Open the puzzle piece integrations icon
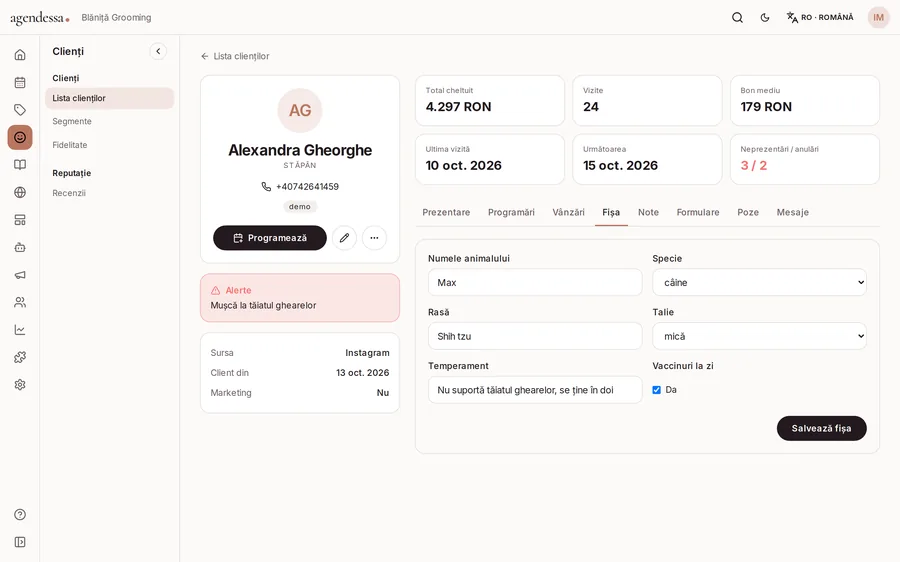This screenshot has height=562, width=900. (x=20, y=357)
